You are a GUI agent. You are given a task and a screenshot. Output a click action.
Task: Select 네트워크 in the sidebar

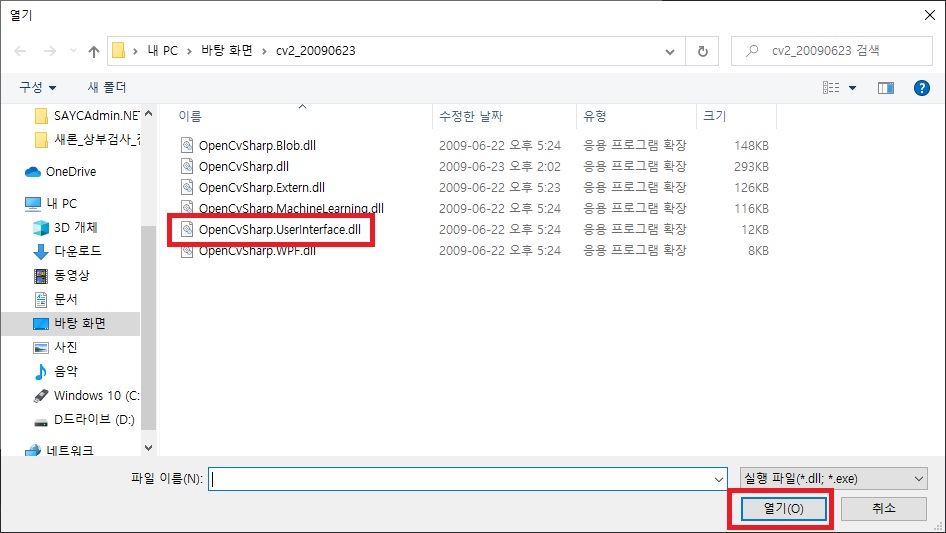coord(59,450)
